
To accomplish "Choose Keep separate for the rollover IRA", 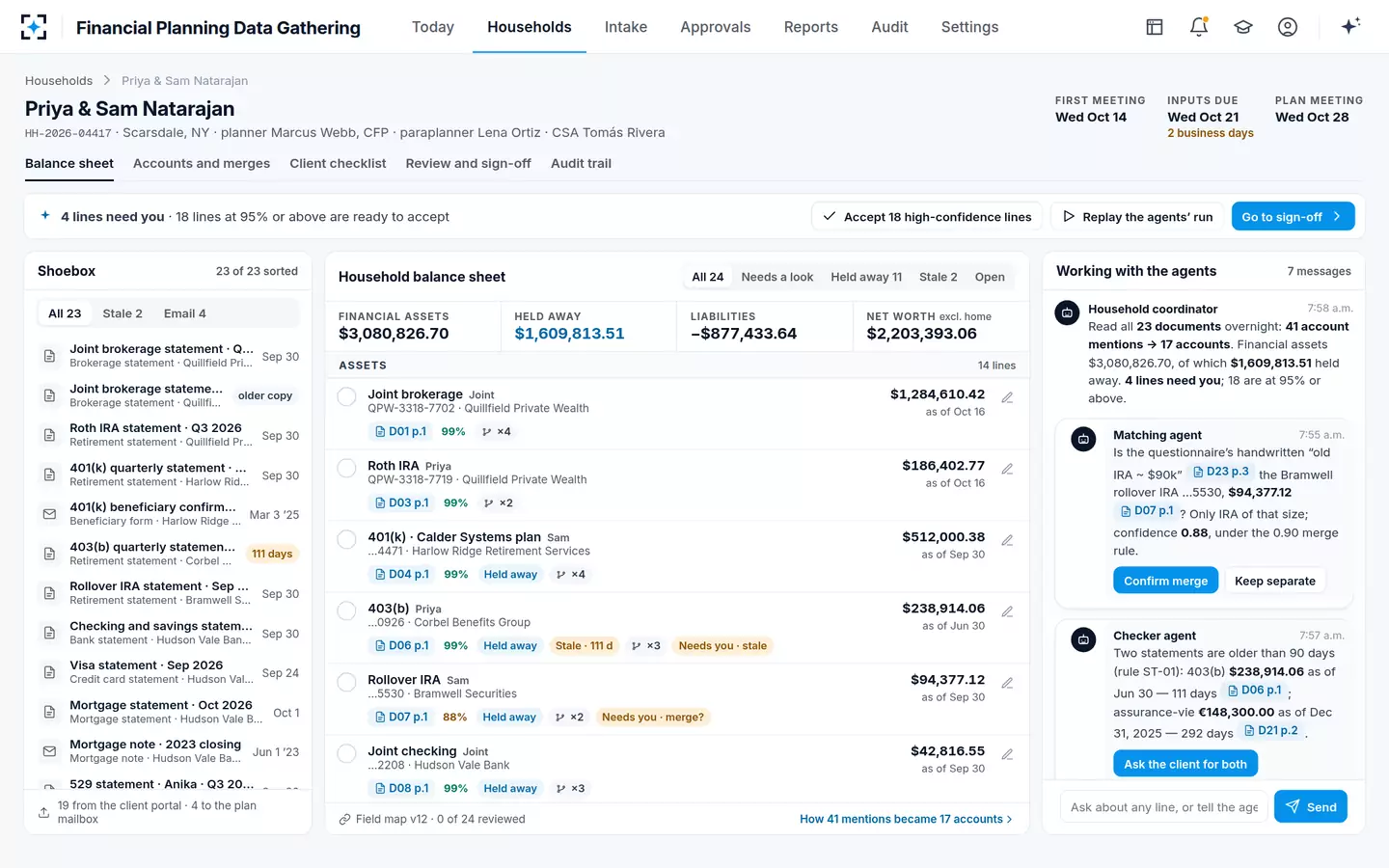I will 1275,581.
